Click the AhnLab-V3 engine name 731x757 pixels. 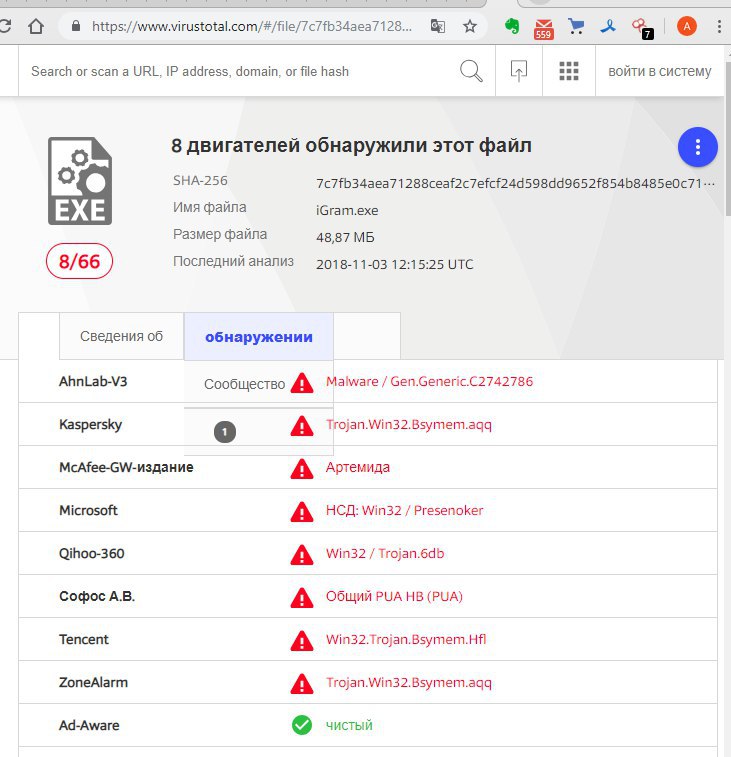[93, 381]
